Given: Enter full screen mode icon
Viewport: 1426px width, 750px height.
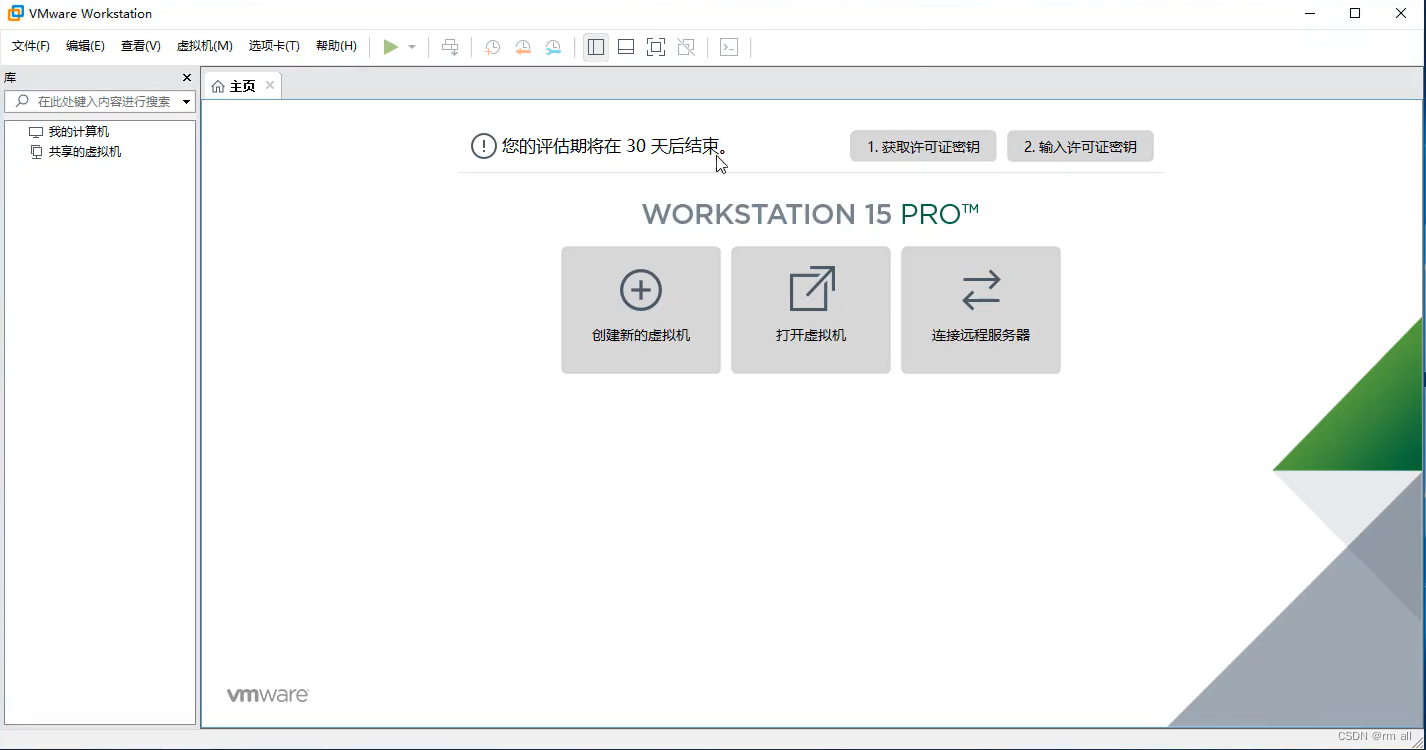Looking at the screenshot, I should 656,47.
